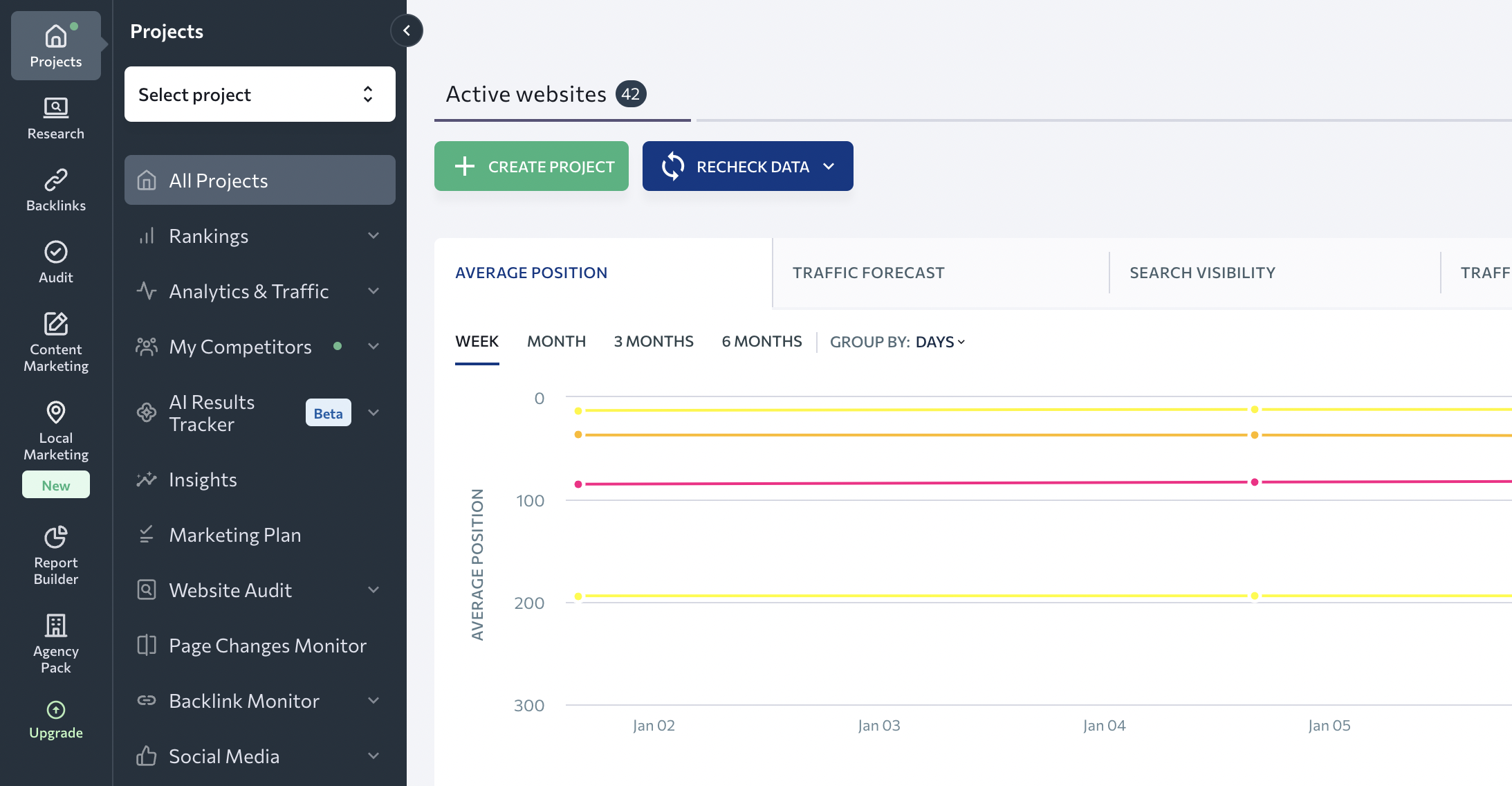Select the 6 Months time range
Image resolution: width=1512 pixels, height=786 pixels.
[762, 342]
